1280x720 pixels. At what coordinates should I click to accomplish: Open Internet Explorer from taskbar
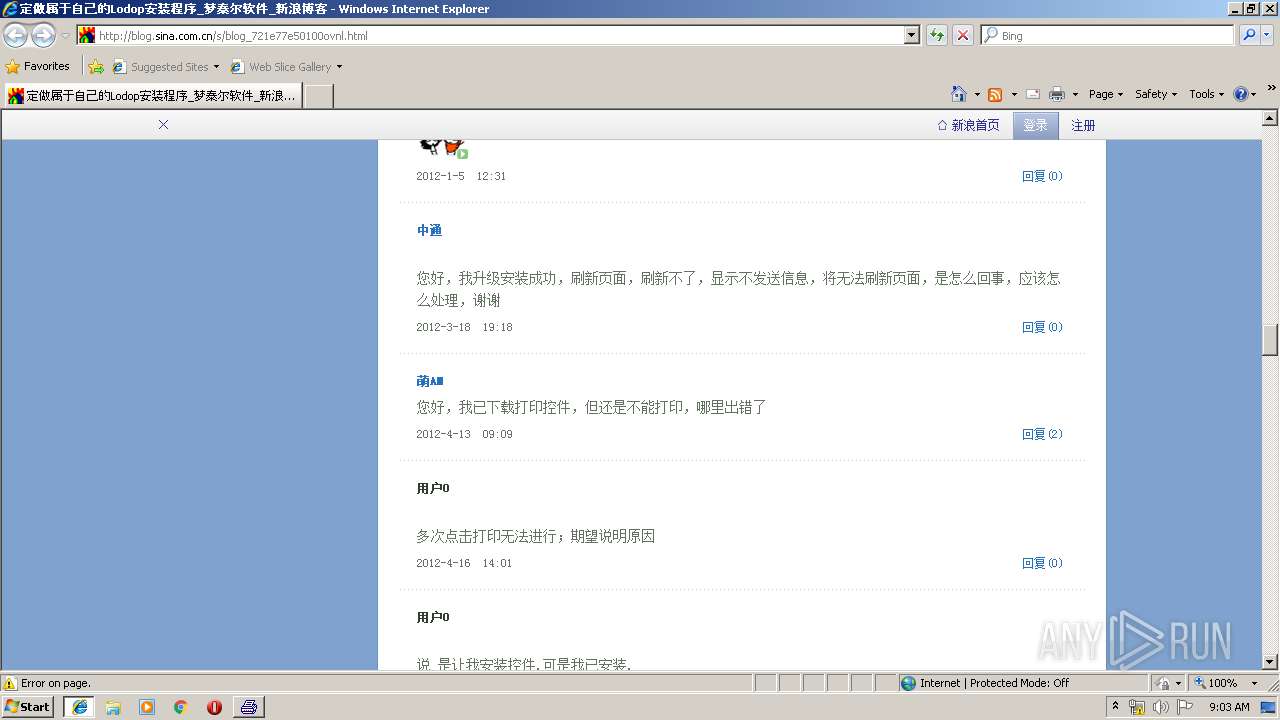pyautogui.click(x=80, y=707)
